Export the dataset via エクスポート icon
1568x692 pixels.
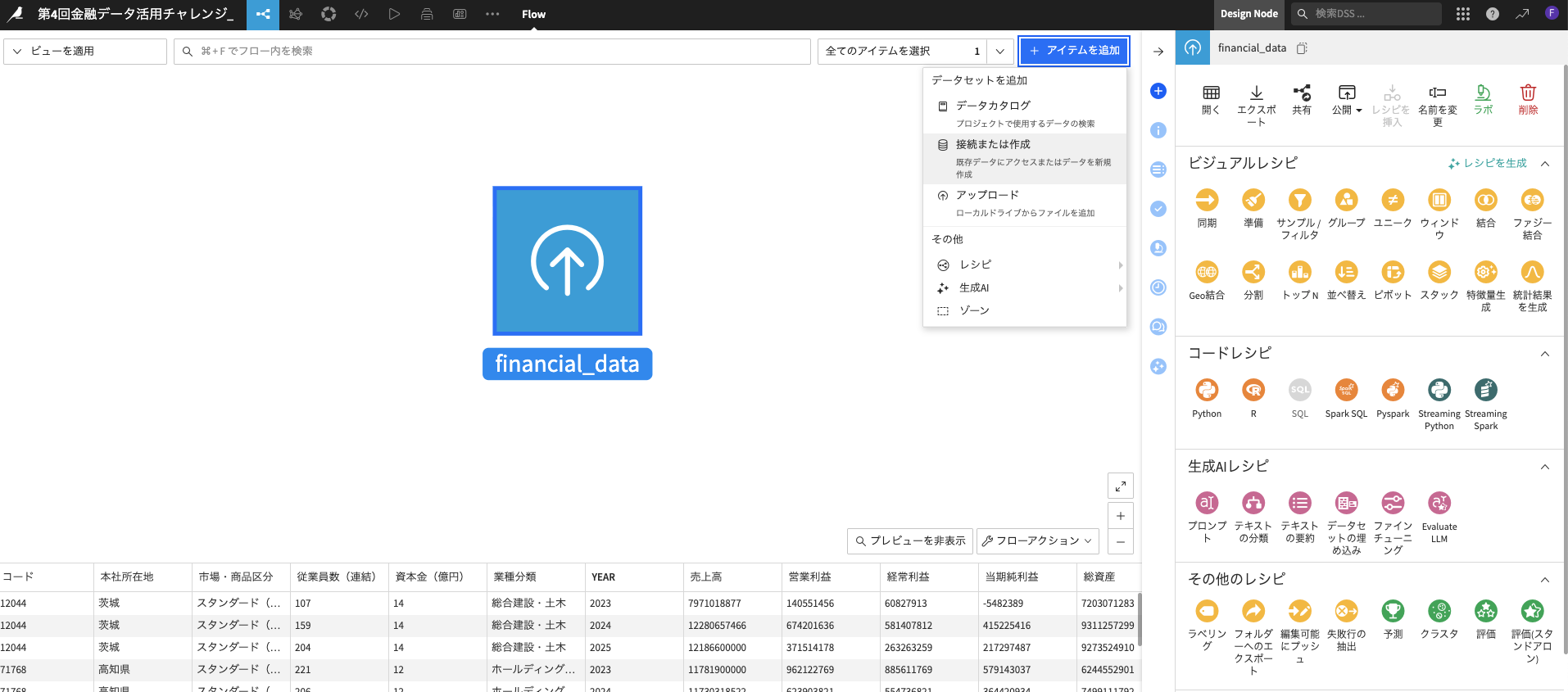tap(1257, 93)
